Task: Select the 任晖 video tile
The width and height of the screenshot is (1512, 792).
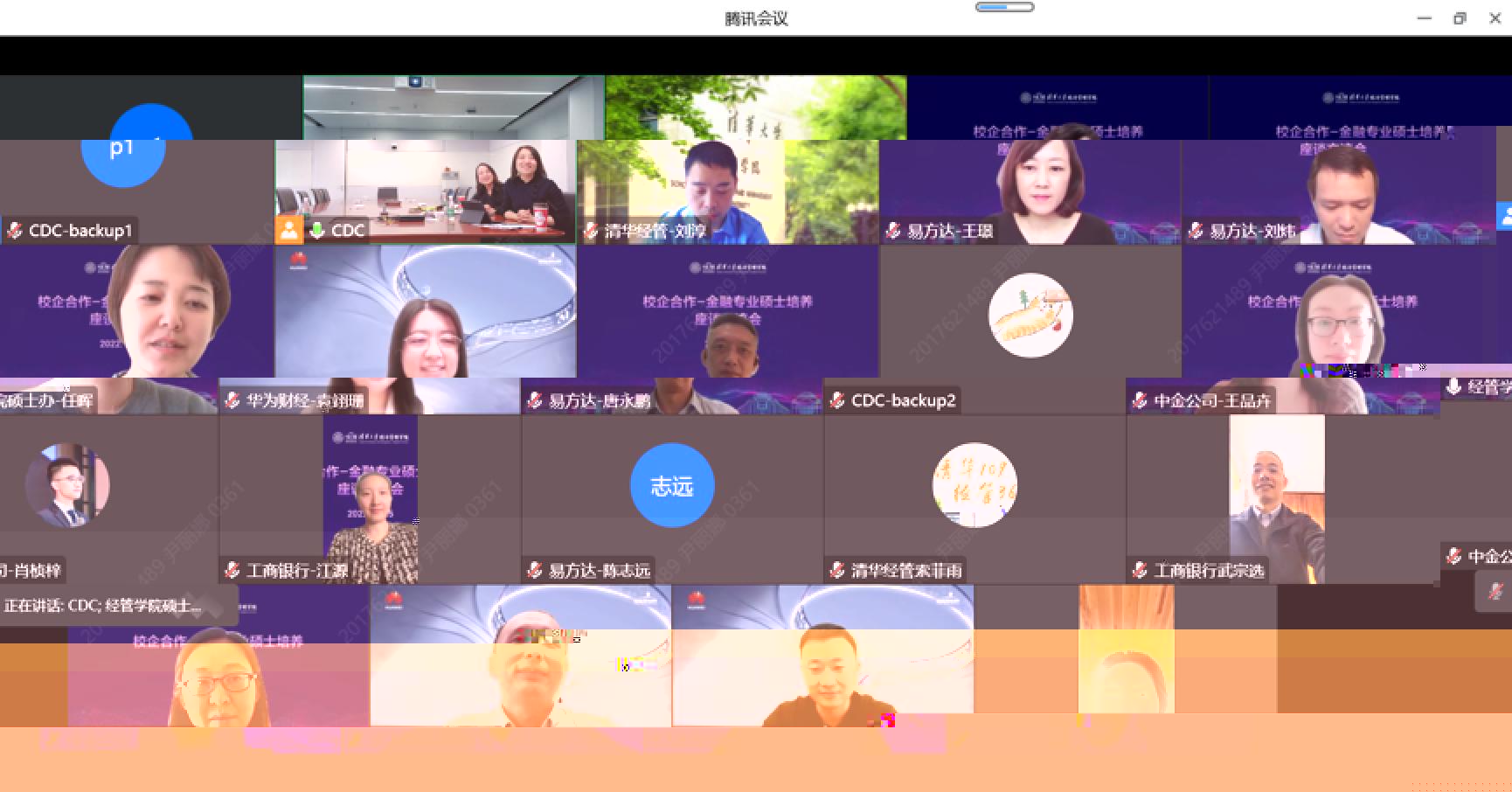Action: click(x=137, y=311)
